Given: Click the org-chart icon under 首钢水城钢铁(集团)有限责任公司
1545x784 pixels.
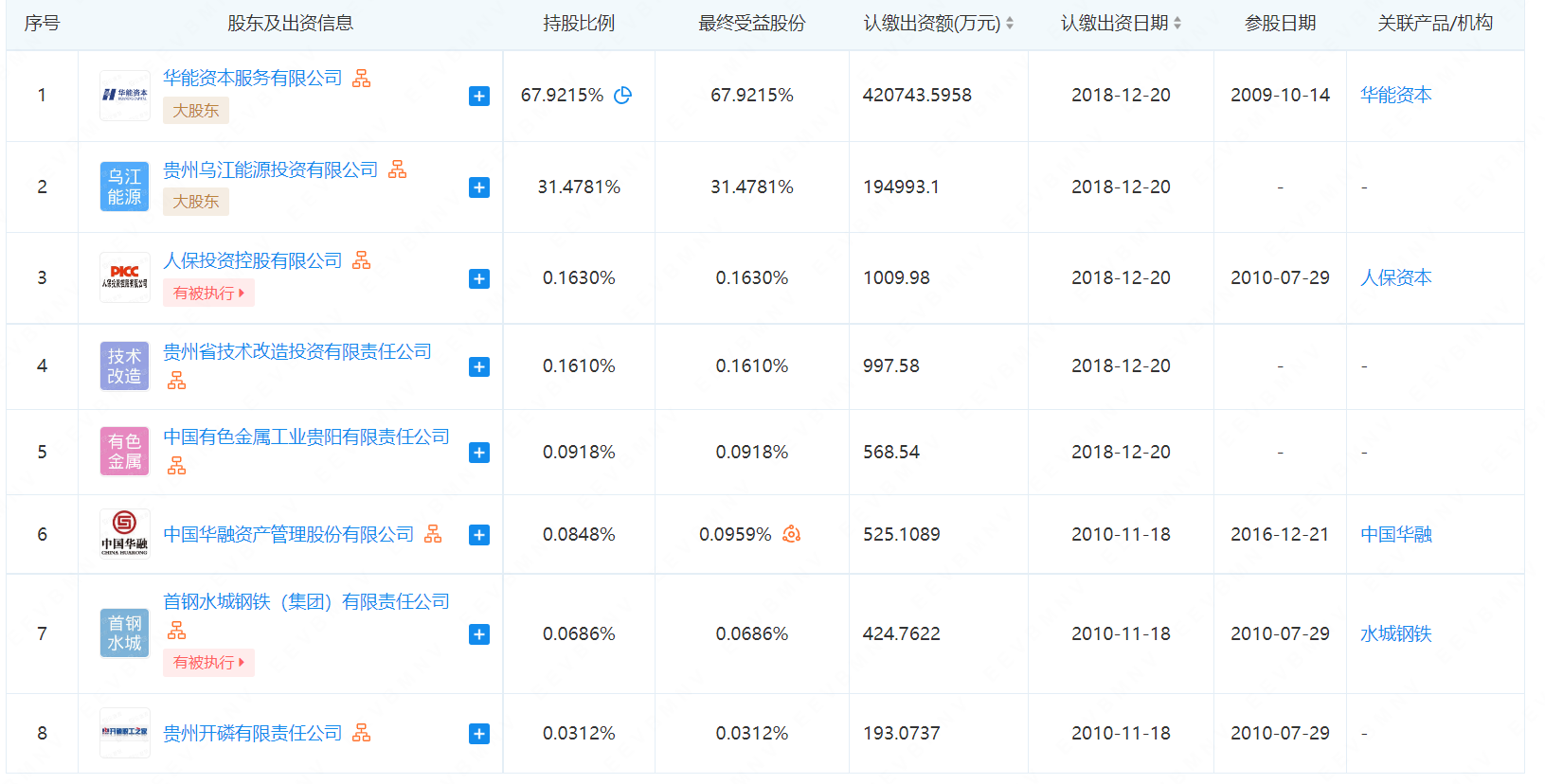Looking at the screenshot, I should [177, 631].
